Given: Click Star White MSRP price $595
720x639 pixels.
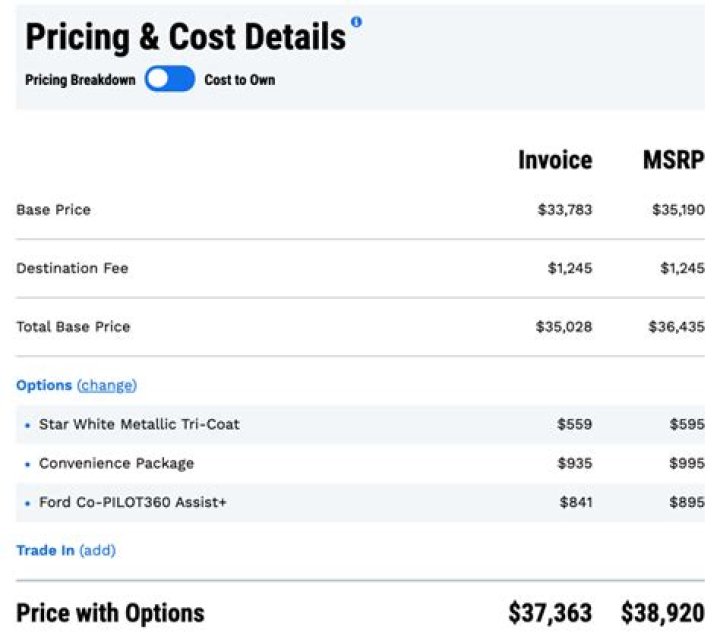Looking at the screenshot, I should tap(687, 424).
